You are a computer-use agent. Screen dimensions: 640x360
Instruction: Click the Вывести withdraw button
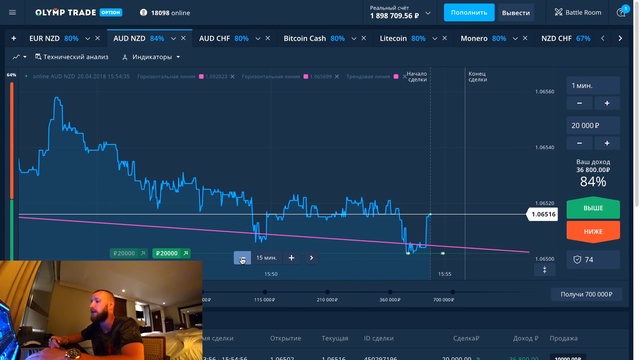click(x=516, y=13)
